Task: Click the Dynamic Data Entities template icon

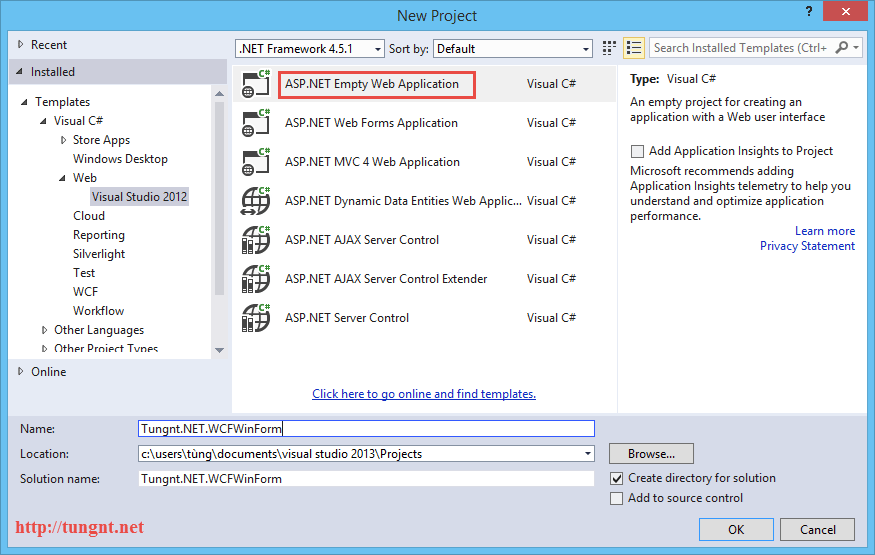Action: (256, 201)
